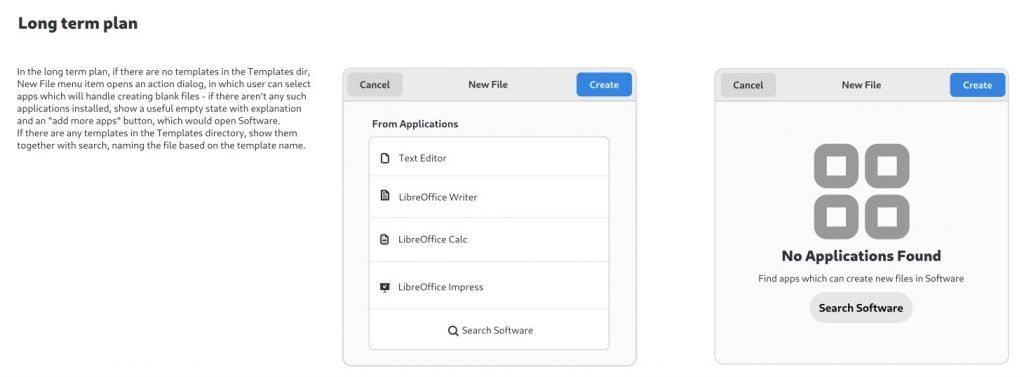Click the No Applications Found title

(861, 255)
